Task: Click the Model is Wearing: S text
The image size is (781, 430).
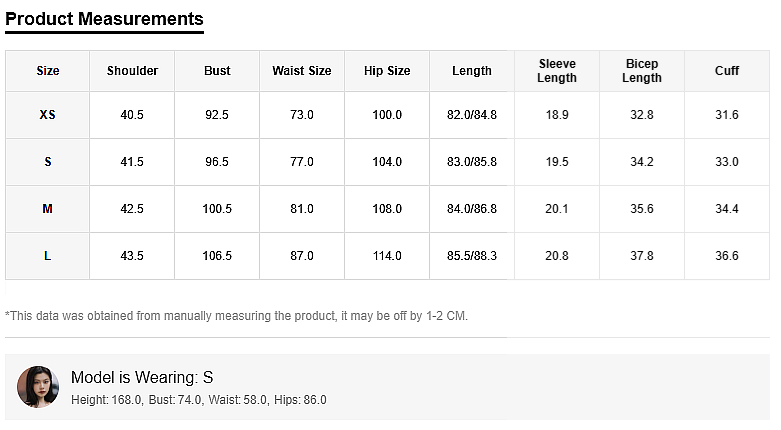Action: coord(142,377)
